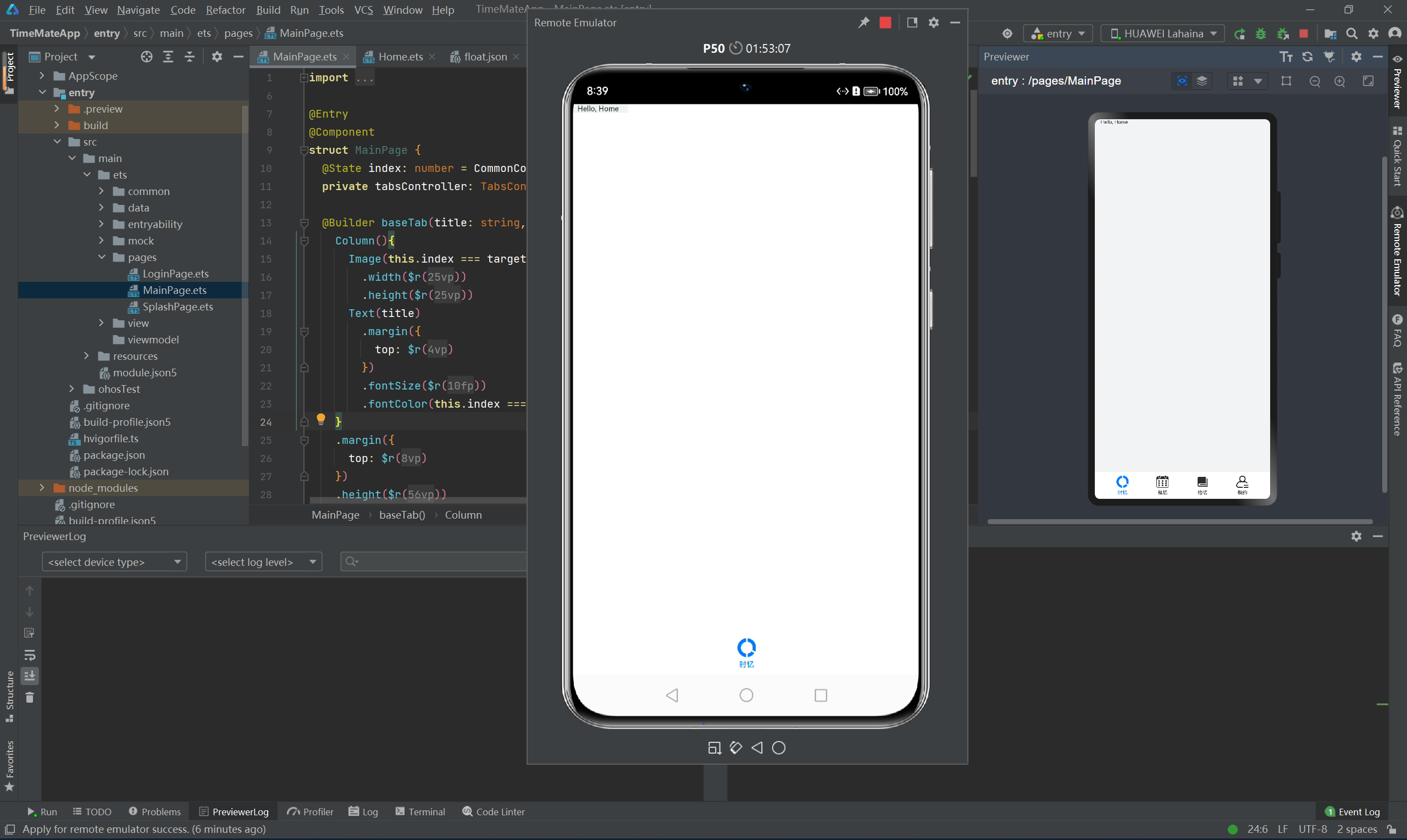Toggle soft-wrap in PreviewerLog side toolbar
The image size is (1407, 840).
point(30,655)
